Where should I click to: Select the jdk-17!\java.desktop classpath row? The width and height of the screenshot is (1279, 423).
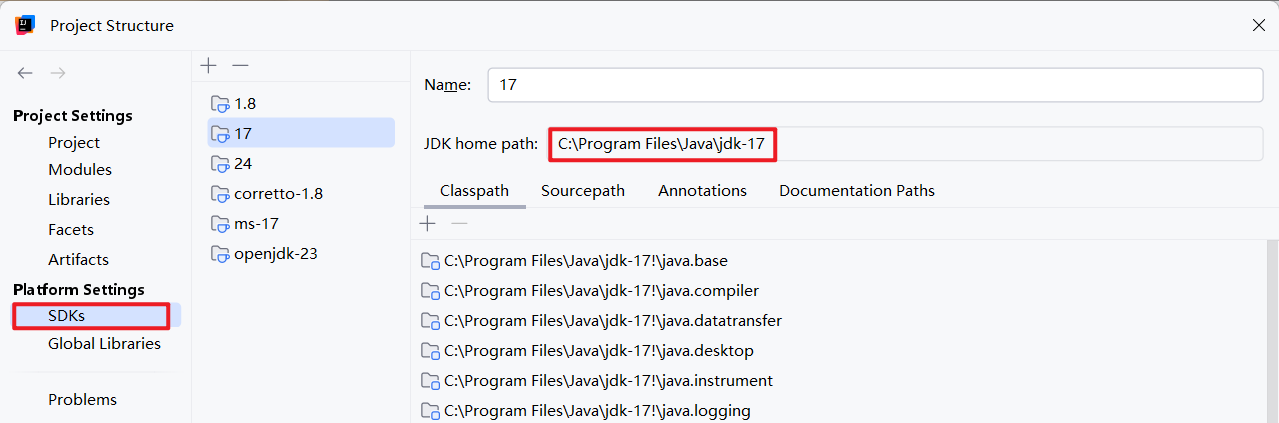840,351
